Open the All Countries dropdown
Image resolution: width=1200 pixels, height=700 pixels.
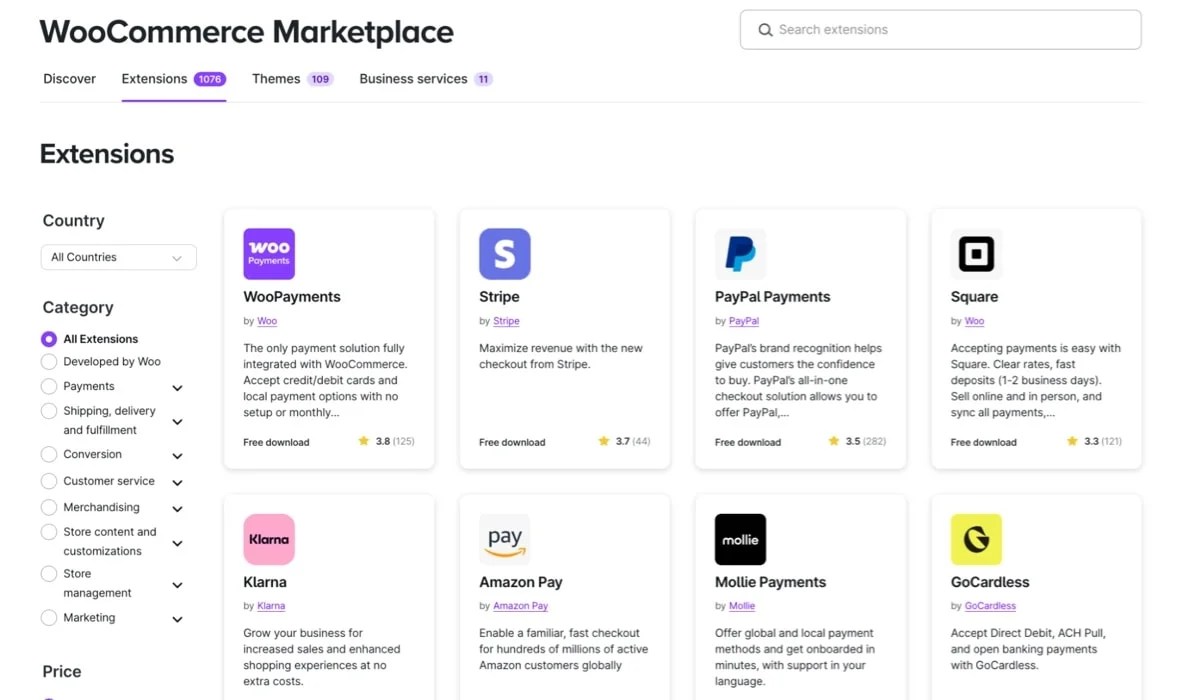pyautogui.click(x=118, y=257)
